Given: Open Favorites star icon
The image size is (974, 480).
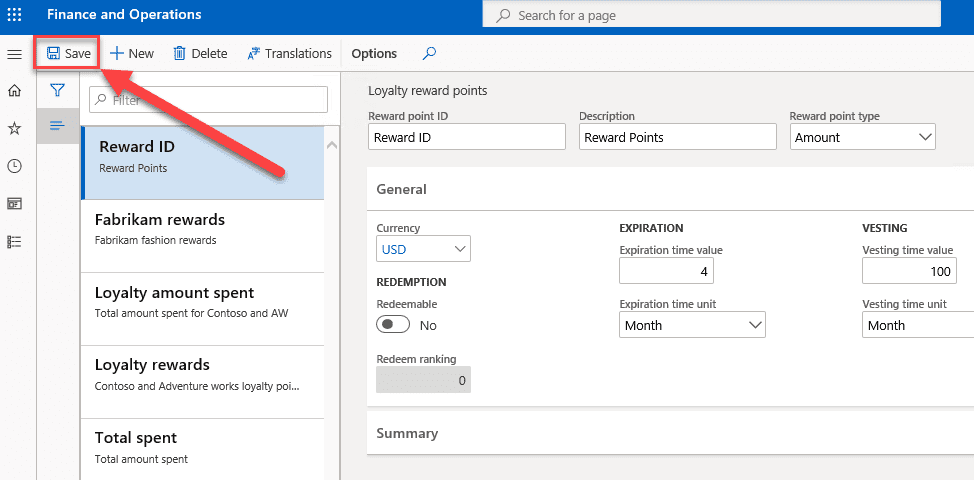Looking at the screenshot, I should click(x=14, y=129).
